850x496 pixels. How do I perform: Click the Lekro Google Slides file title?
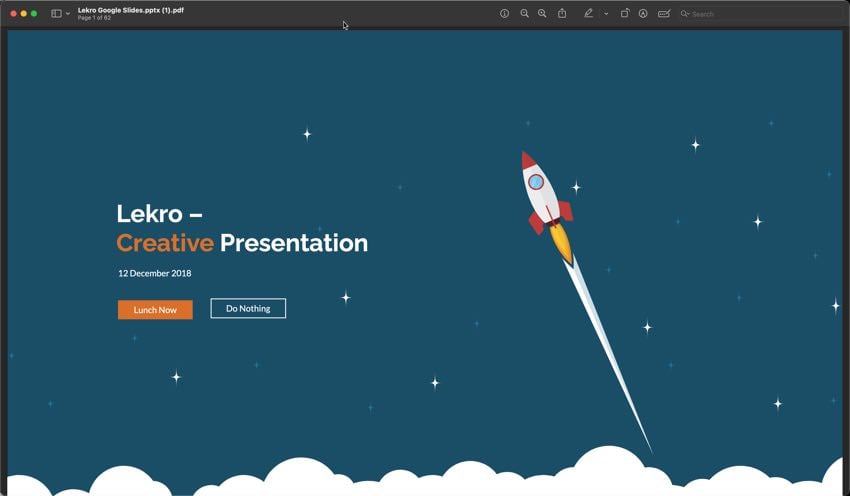[130, 10]
